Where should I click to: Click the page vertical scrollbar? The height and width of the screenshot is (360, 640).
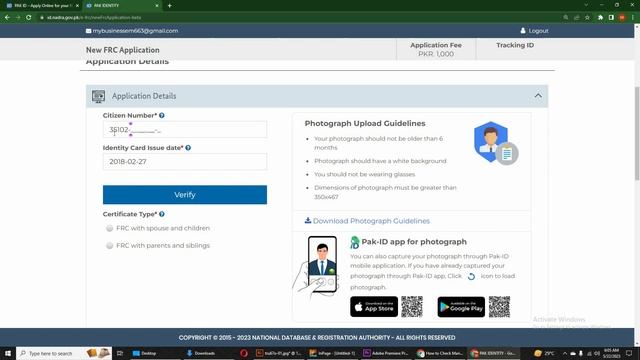coord(637,133)
